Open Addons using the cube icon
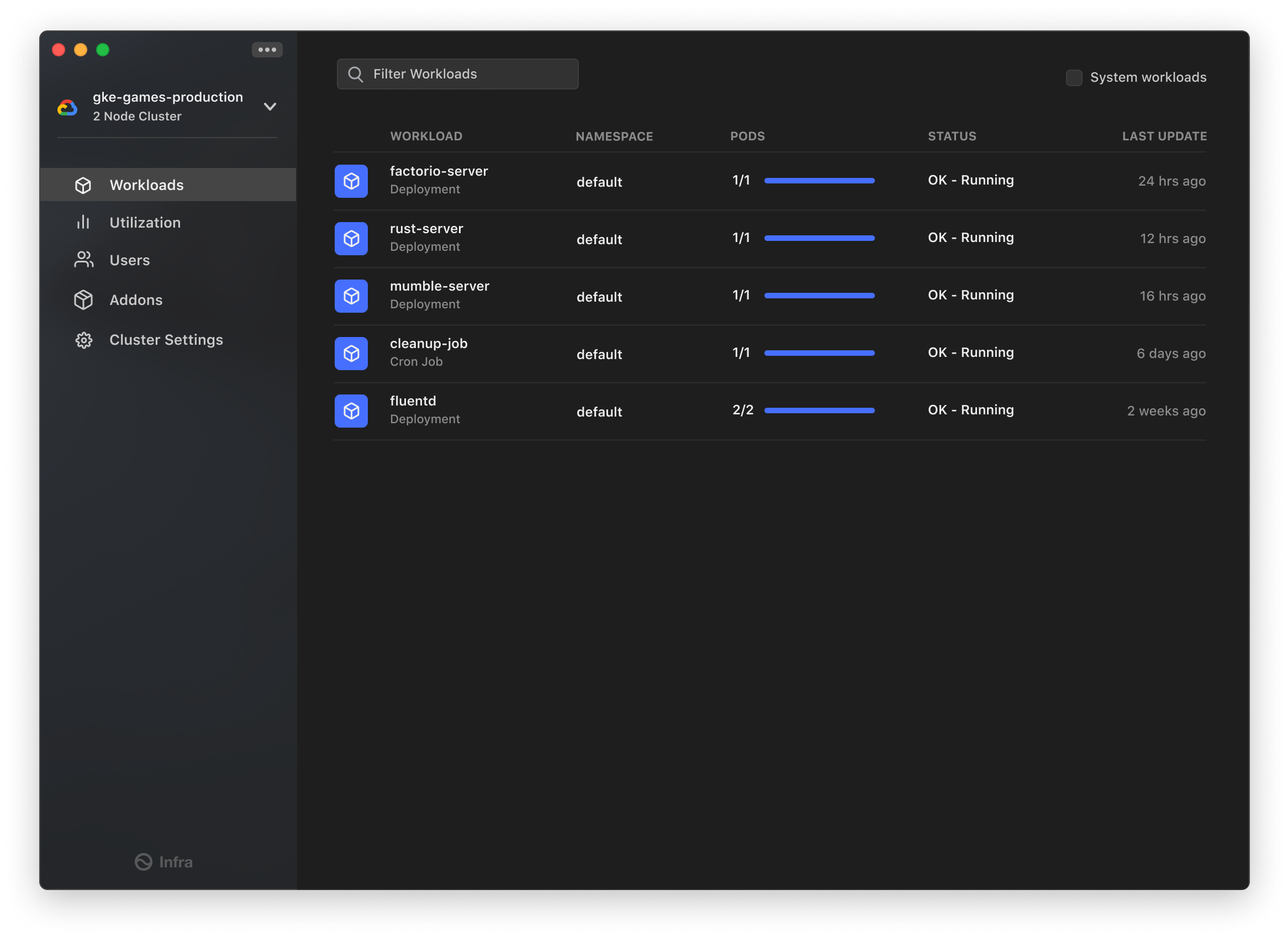Screen dimensions: 1288x937 tap(83, 299)
